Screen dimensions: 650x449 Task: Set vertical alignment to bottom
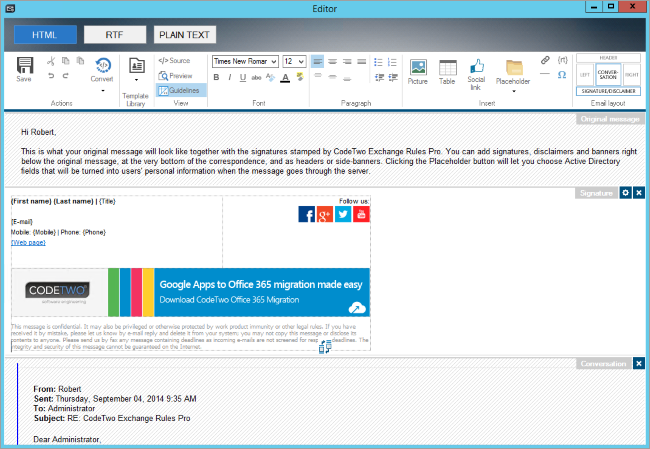[347, 78]
